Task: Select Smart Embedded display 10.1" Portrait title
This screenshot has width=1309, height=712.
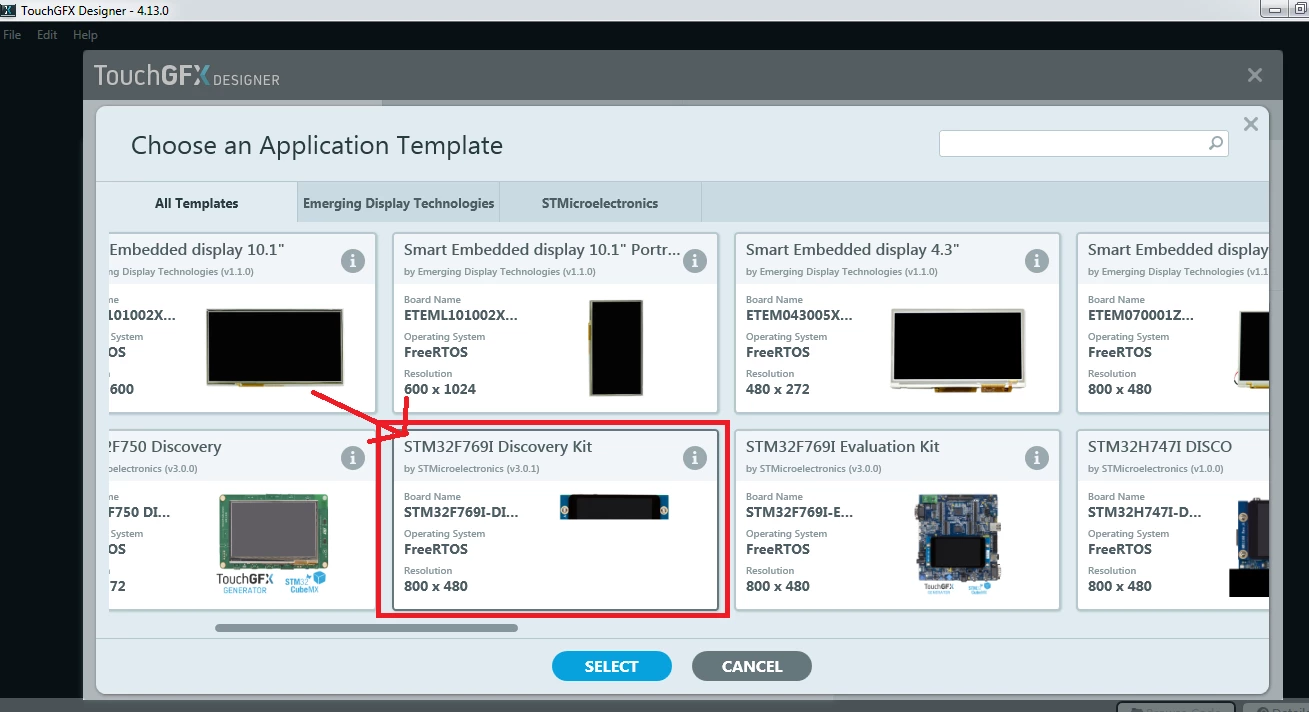Action: pyautogui.click(x=542, y=249)
